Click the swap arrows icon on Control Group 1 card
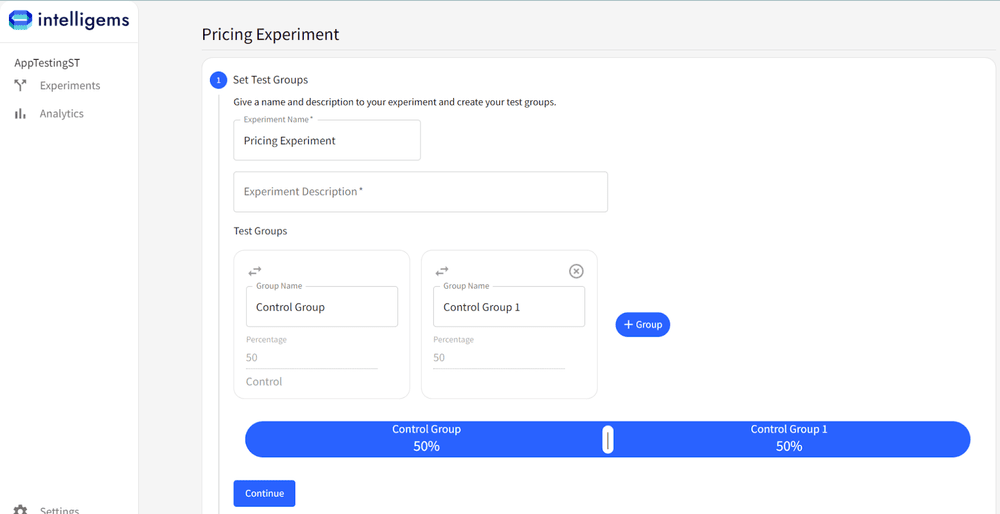Image resolution: width=1000 pixels, height=514 pixels. click(442, 271)
